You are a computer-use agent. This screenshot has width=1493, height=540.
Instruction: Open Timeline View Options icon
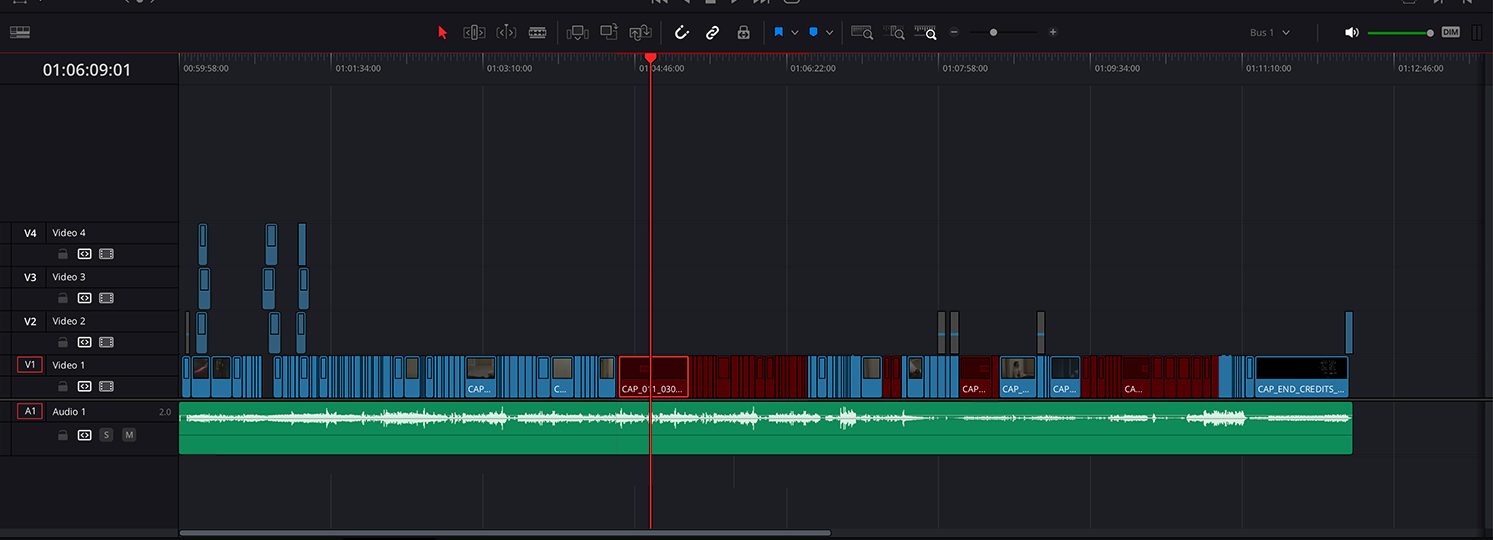click(20, 32)
